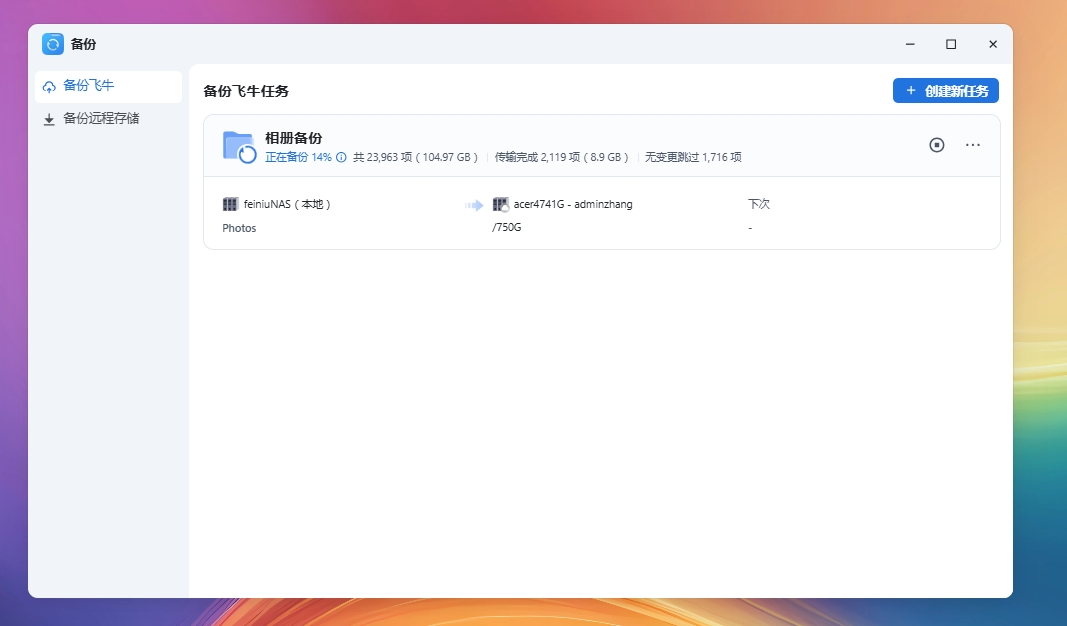This screenshot has width=1067, height=626.
Task: Click the 共 23,963 项 total text
Action: coord(416,157)
